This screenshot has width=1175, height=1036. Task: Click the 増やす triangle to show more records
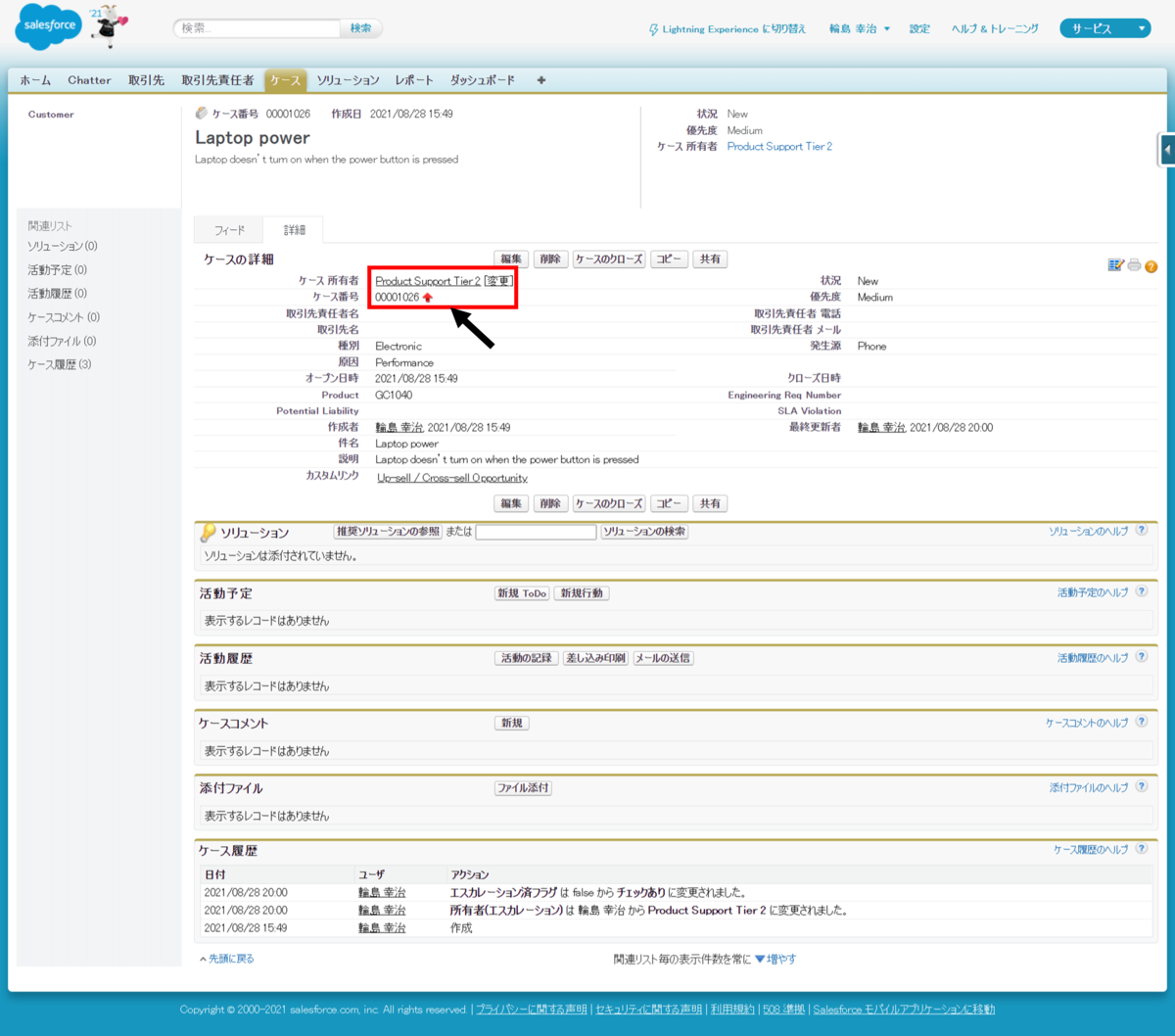[x=759, y=960]
